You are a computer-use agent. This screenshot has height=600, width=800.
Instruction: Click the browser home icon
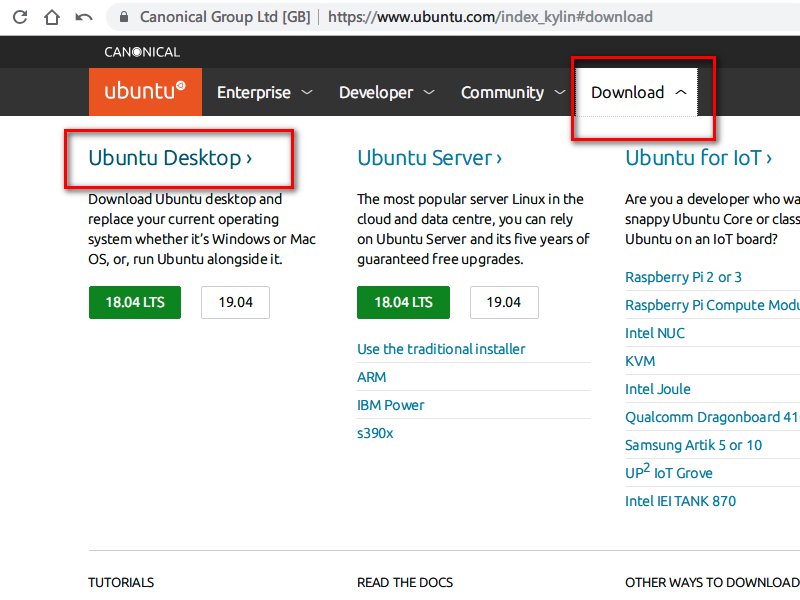click(51, 17)
